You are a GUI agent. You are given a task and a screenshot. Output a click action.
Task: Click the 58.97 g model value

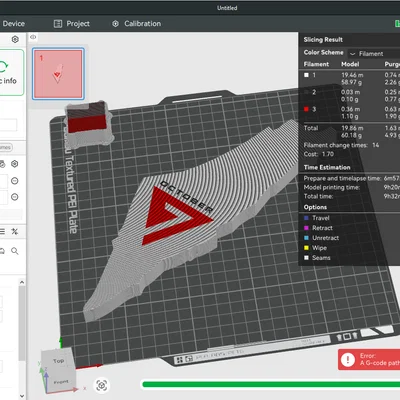[x=351, y=82]
